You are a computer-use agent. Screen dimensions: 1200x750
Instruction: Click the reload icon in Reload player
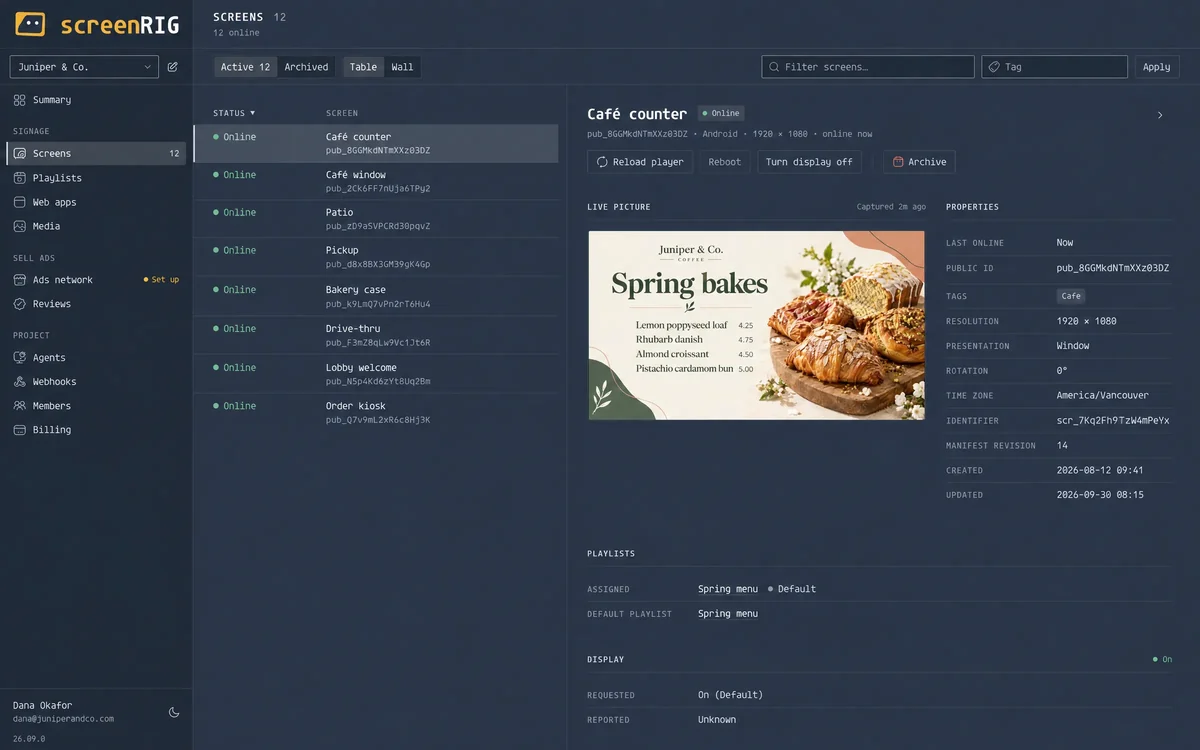click(x=602, y=162)
